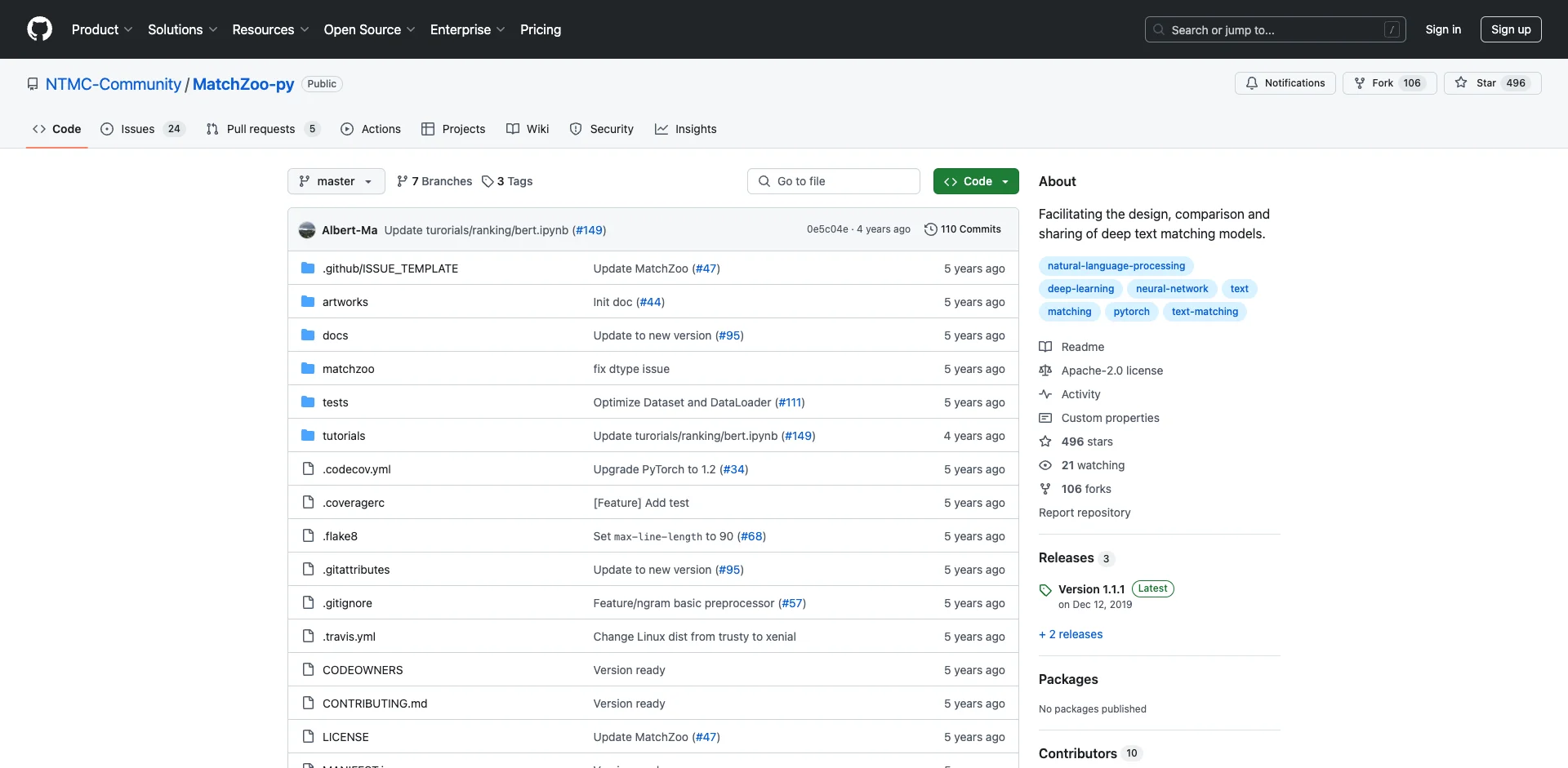Click the CONTRIBUTING.md file icon

[308, 703]
